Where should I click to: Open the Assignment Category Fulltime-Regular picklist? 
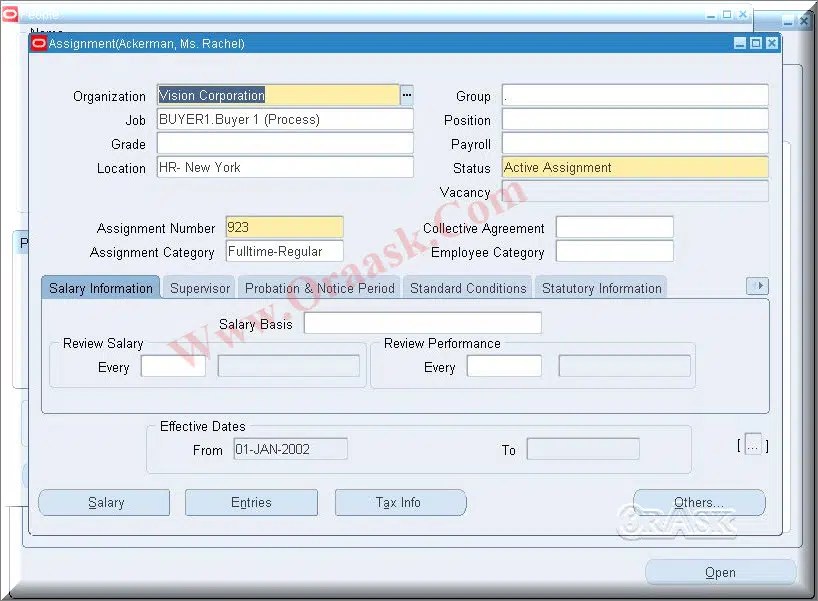click(284, 251)
